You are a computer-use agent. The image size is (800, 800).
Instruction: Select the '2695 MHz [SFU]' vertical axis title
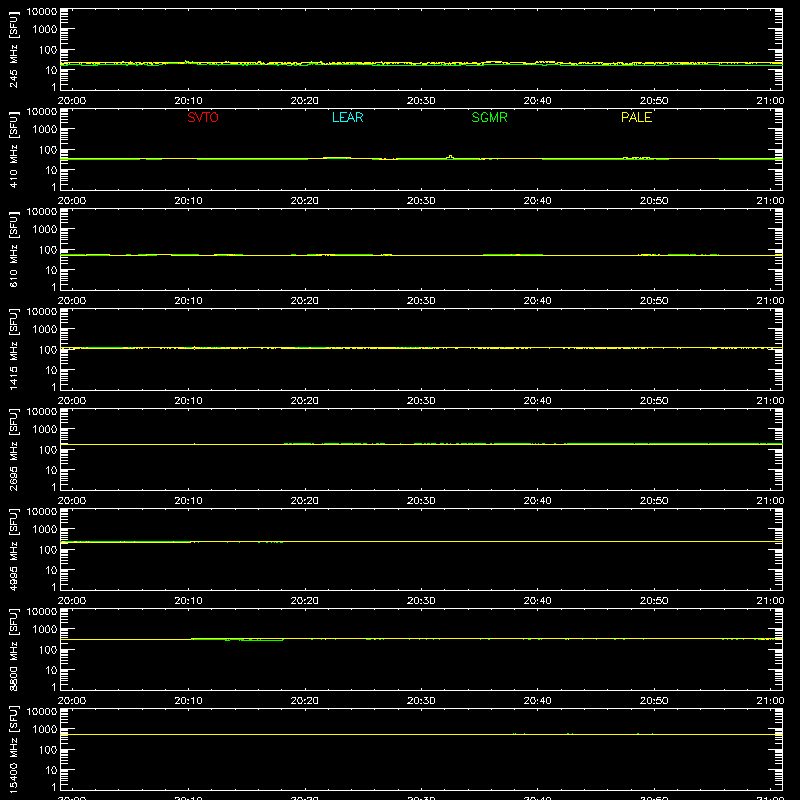tap(13, 449)
